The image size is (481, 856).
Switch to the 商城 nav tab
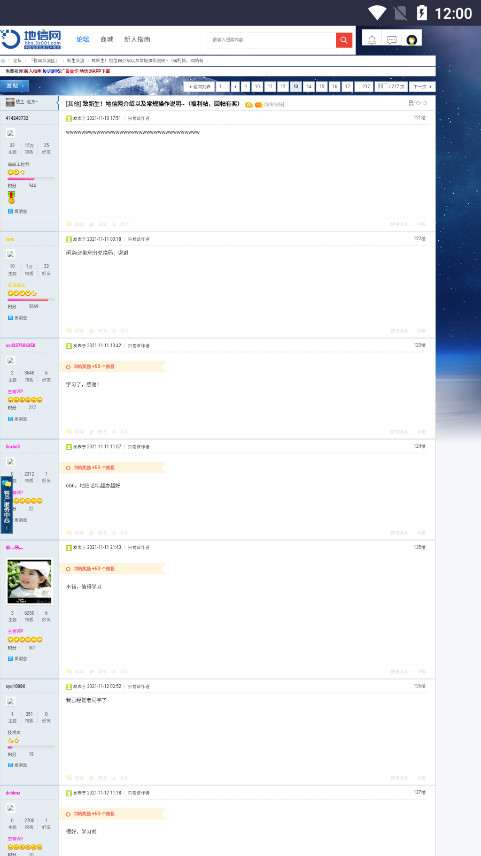[106, 39]
